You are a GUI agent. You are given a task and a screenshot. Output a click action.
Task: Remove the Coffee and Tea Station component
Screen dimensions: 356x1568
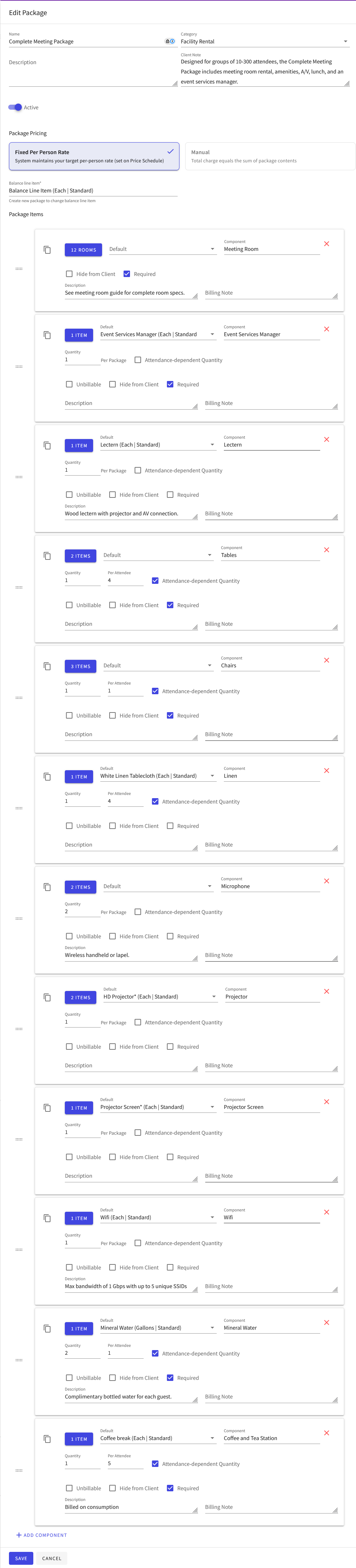tap(326, 1434)
